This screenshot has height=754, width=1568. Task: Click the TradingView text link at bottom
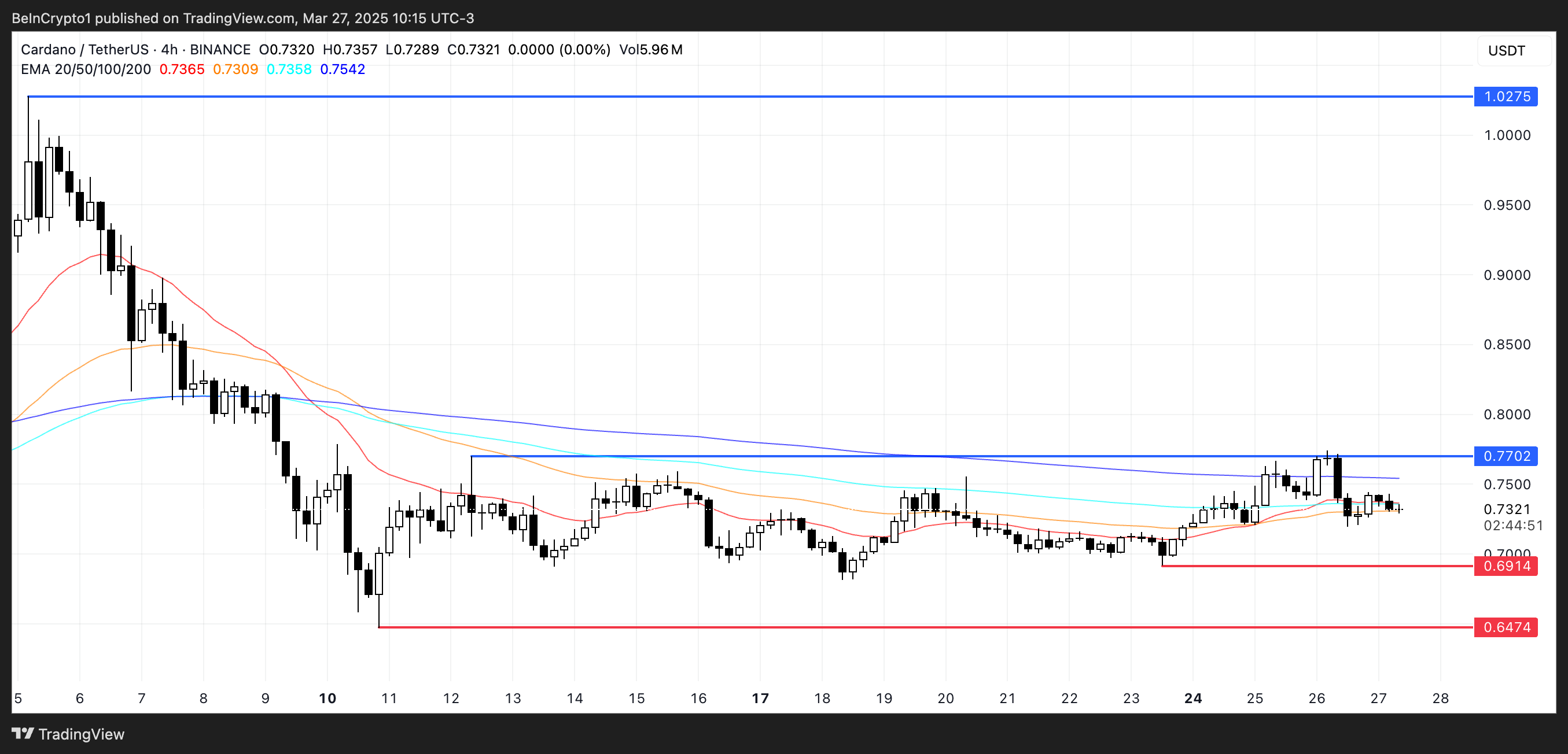81,734
